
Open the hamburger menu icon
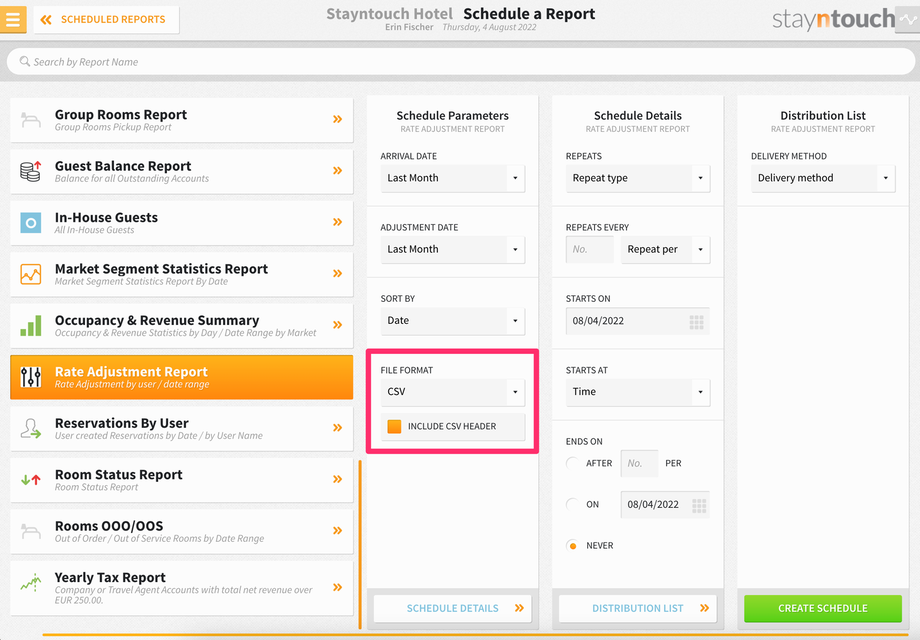tap(13, 19)
